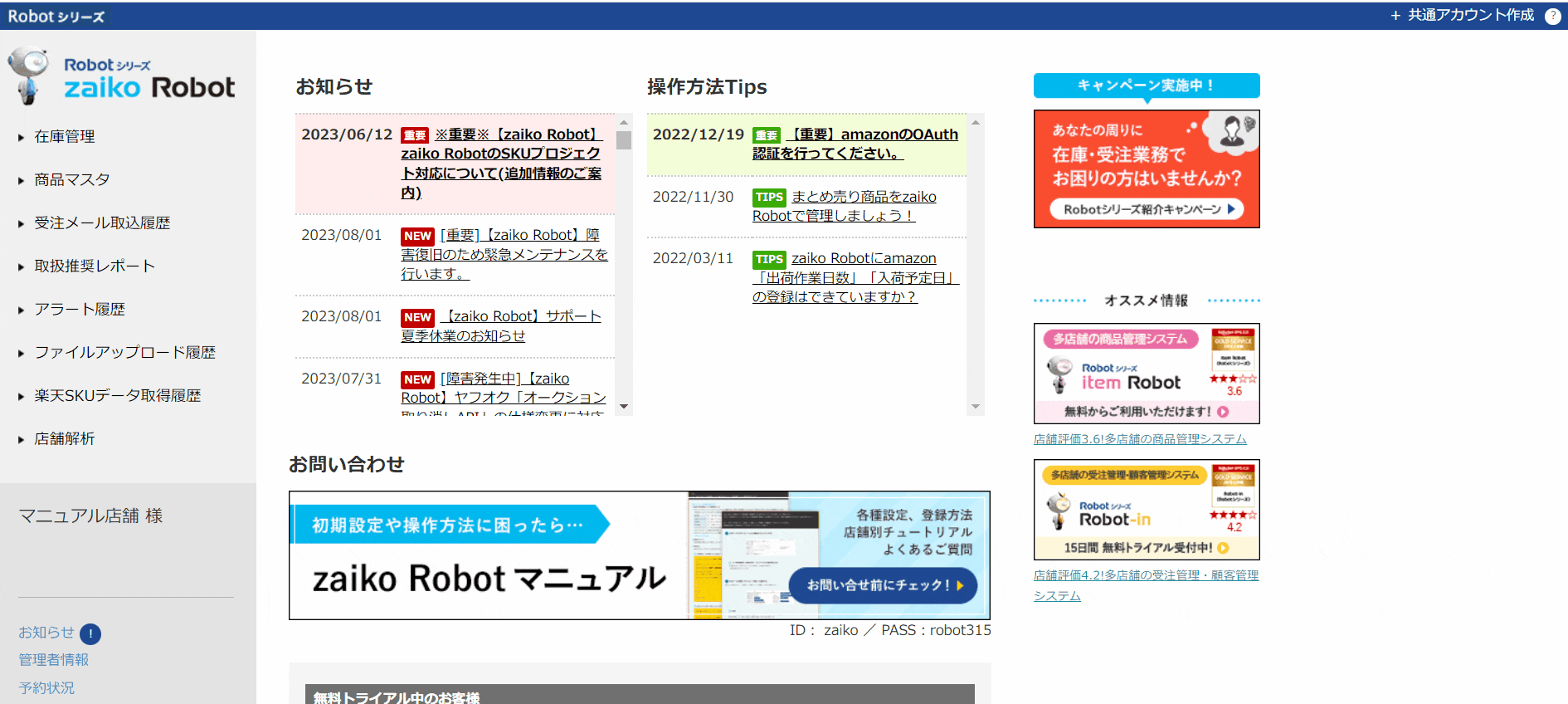Viewport: 1568px width, 704px height.
Task: Open the サポート夏季休業のお知らせ notice
Action: tap(501, 326)
